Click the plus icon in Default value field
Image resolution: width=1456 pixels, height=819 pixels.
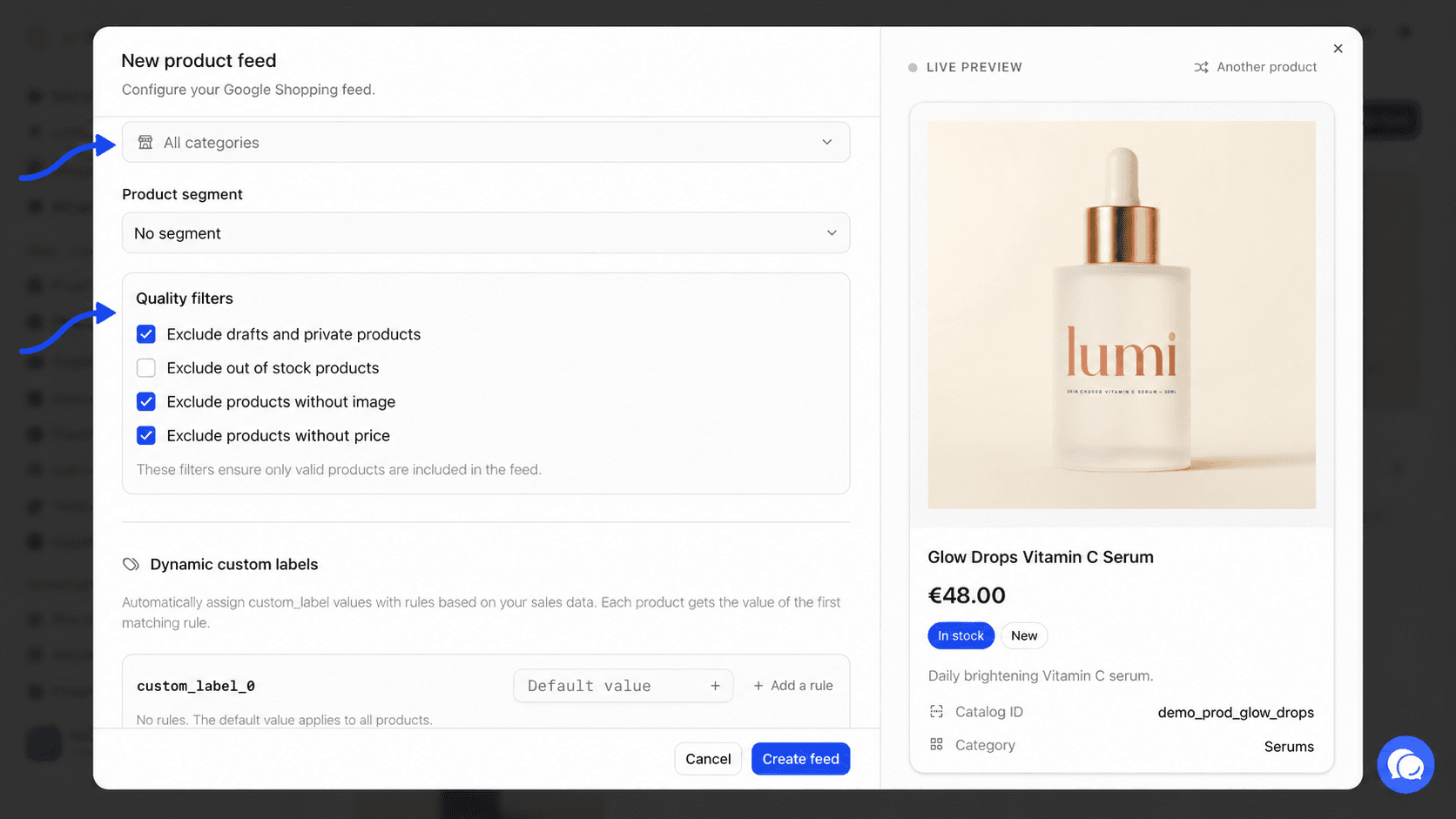[x=715, y=686]
